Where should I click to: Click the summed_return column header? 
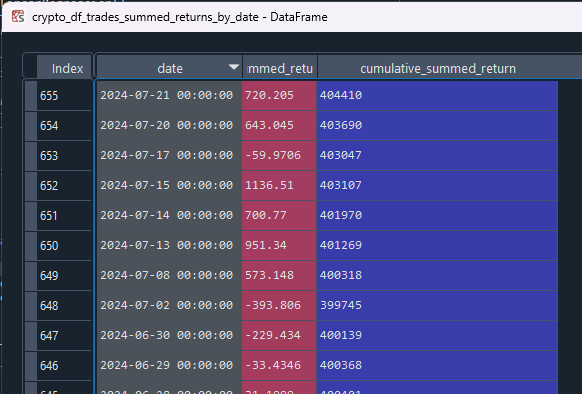click(x=280, y=68)
